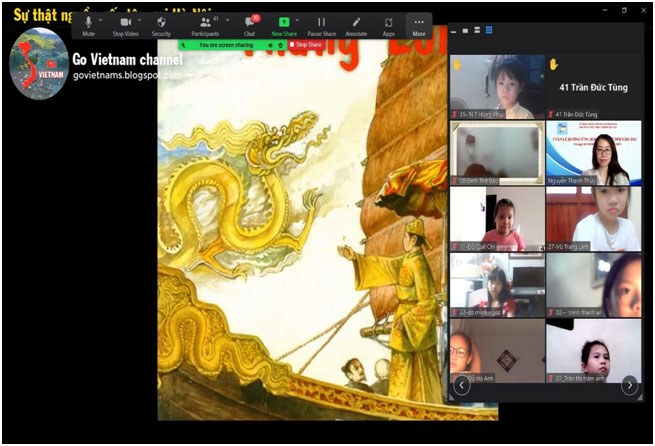
Task: Select video tile of 27-Vũ Trang Linh
Action: tap(594, 219)
